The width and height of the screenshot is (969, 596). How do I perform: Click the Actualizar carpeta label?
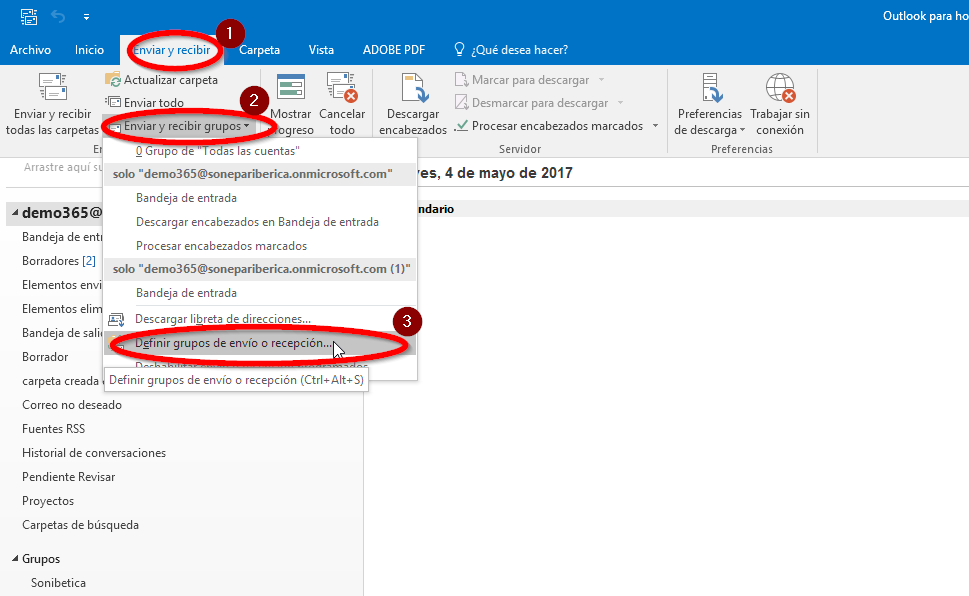click(171, 80)
